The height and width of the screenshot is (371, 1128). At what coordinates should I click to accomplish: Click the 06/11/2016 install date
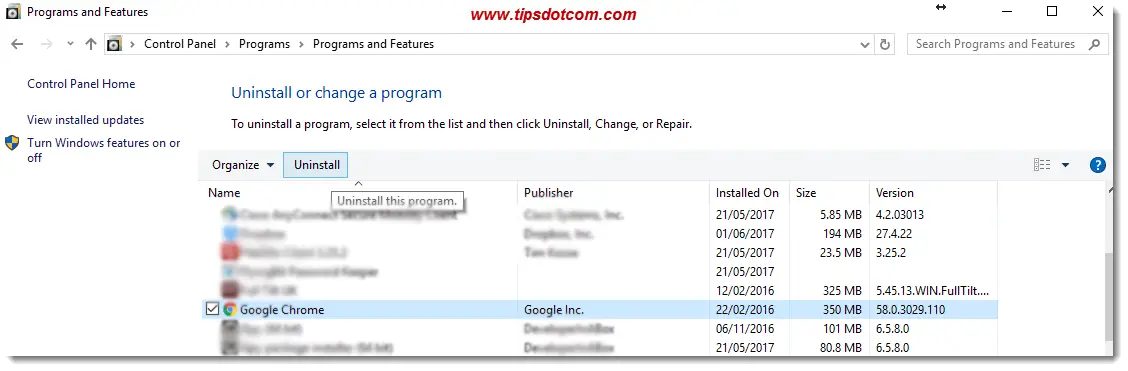pos(745,329)
